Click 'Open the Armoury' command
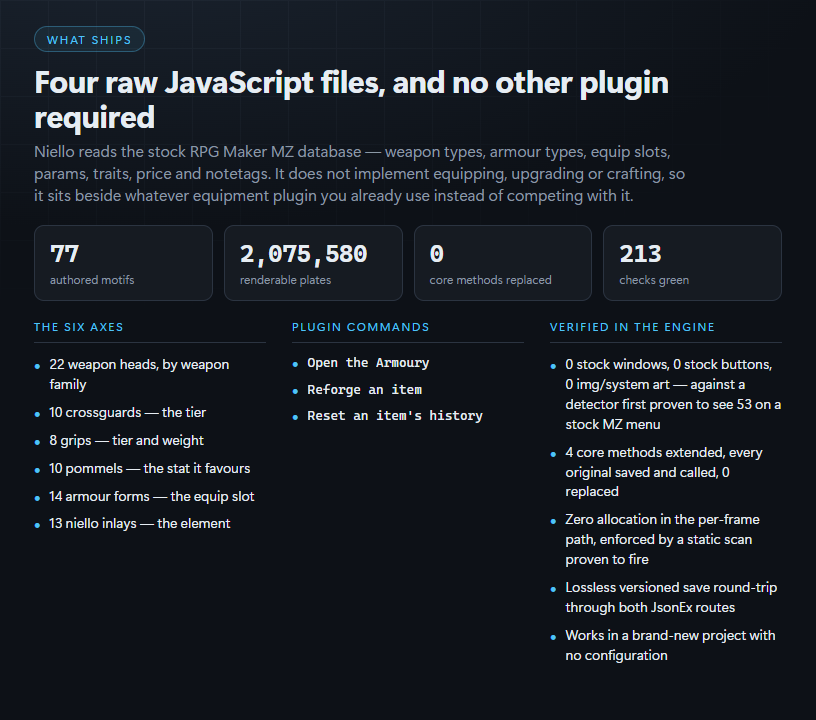 coord(368,363)
